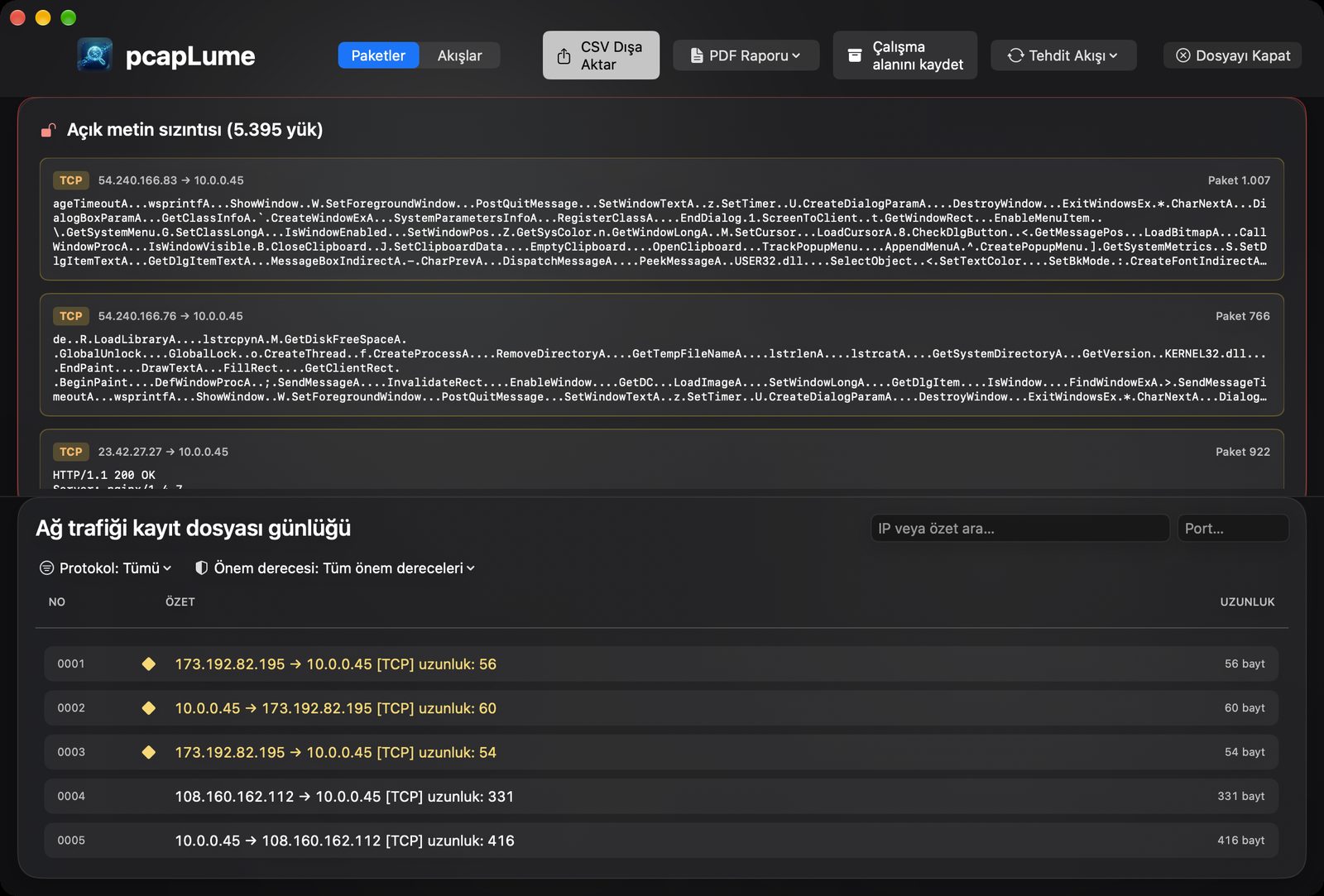Click the yellow diamond on packet 0003

point(149,752)
